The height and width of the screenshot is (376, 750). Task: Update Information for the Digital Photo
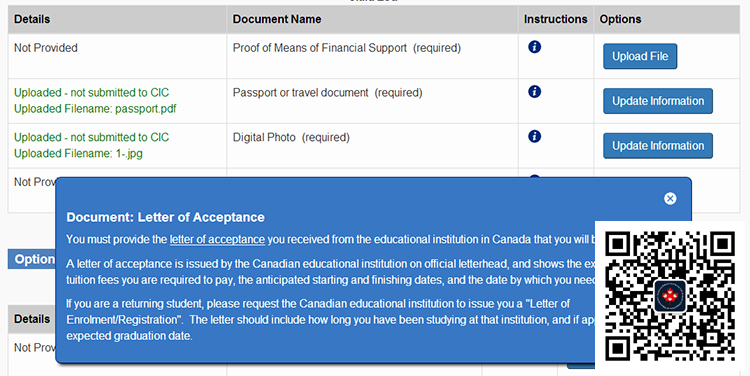658,146
